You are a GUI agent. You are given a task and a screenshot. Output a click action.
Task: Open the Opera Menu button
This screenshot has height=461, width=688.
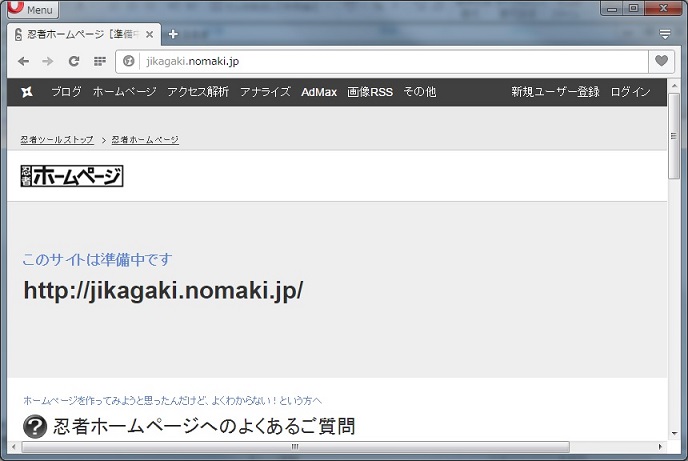click(33, 9)
